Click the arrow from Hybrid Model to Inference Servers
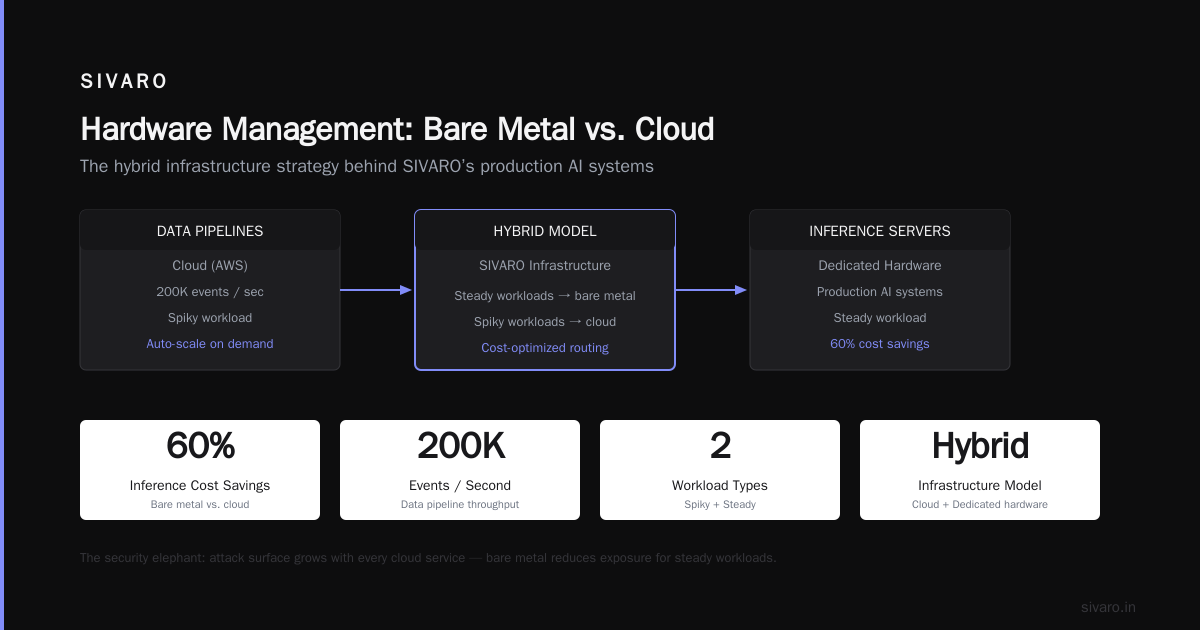 click(x=712, y=290)
